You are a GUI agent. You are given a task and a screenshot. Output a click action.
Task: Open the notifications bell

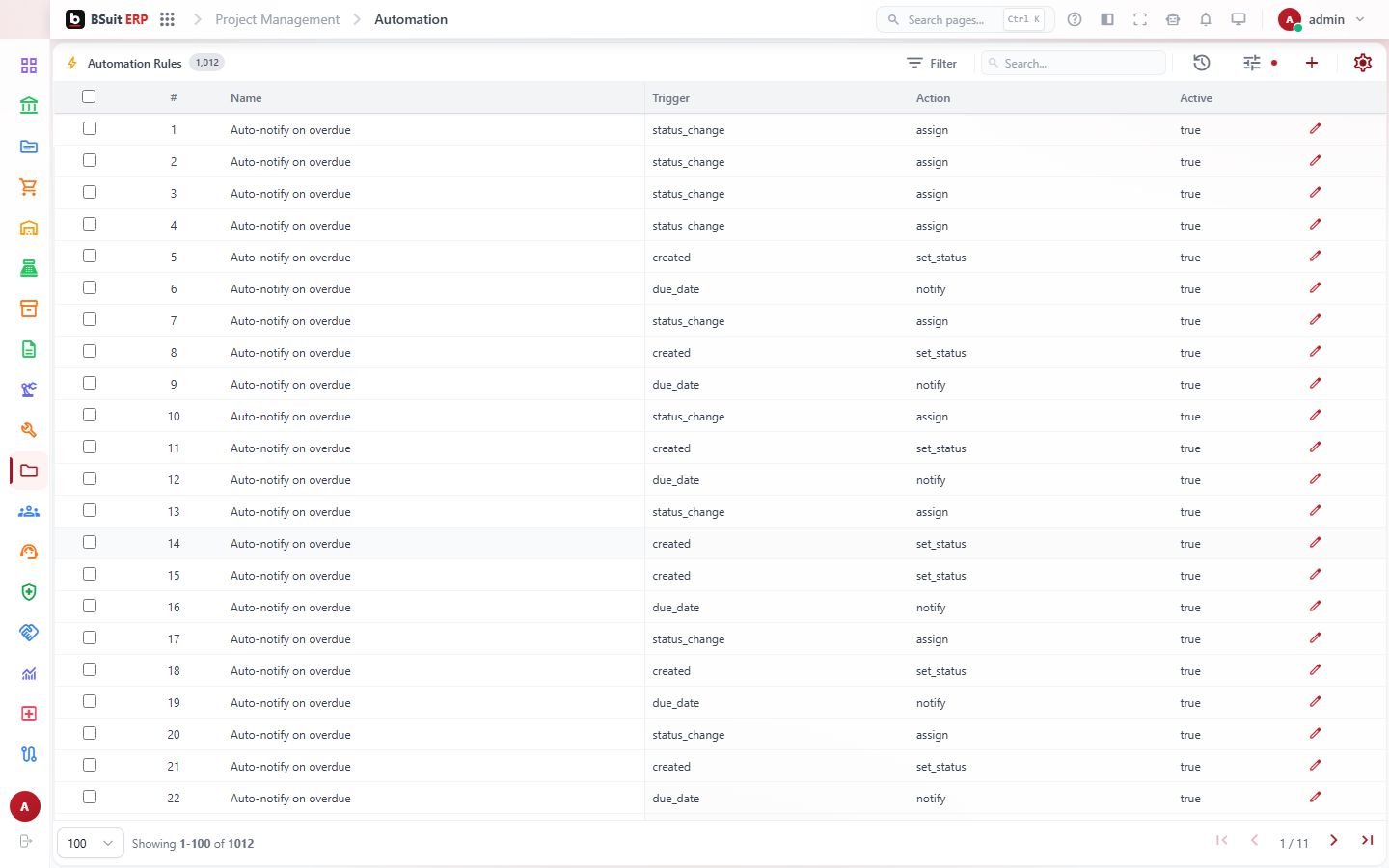1206,19
